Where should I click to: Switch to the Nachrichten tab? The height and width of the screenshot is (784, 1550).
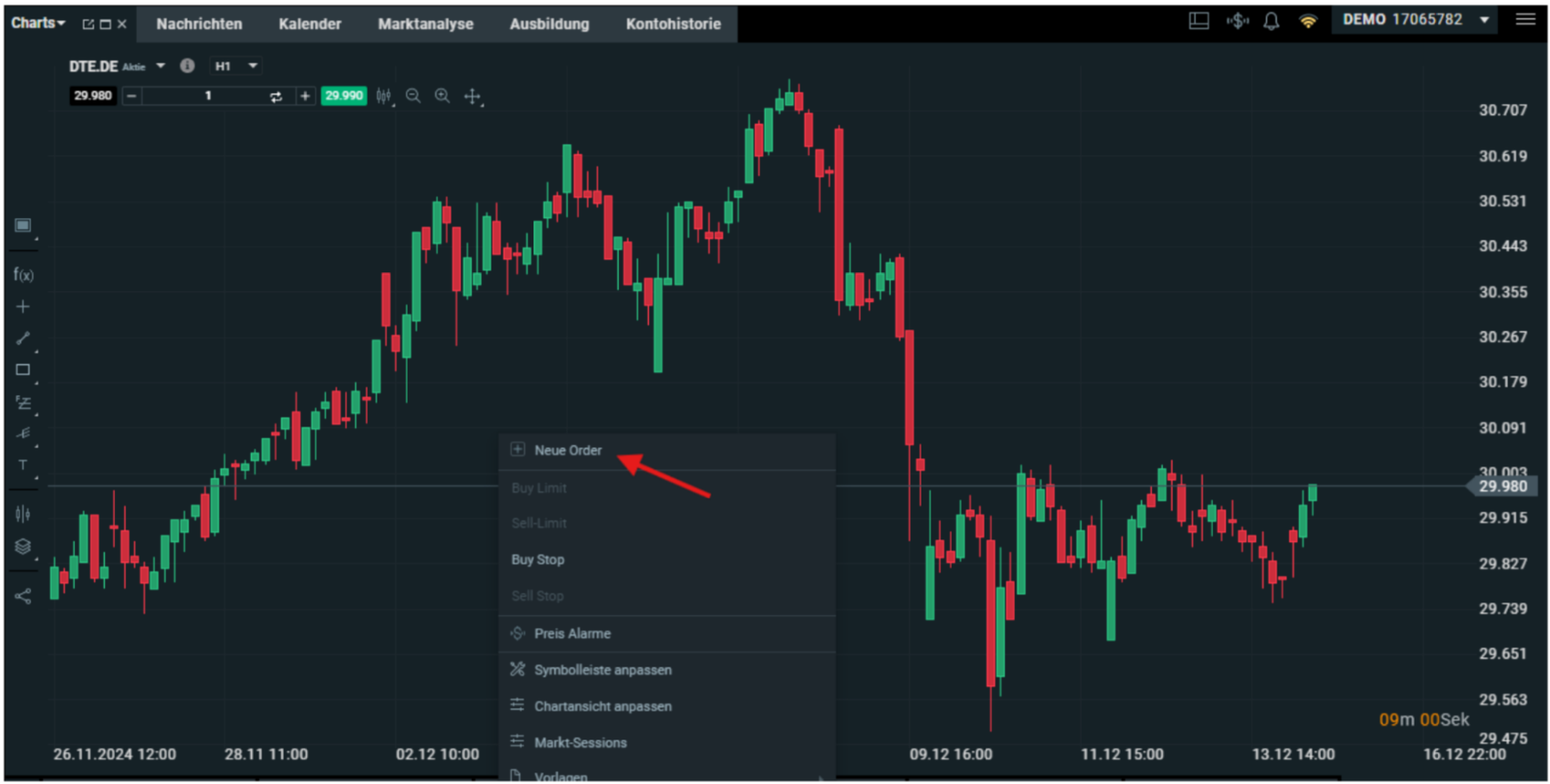tap(199, 24)
